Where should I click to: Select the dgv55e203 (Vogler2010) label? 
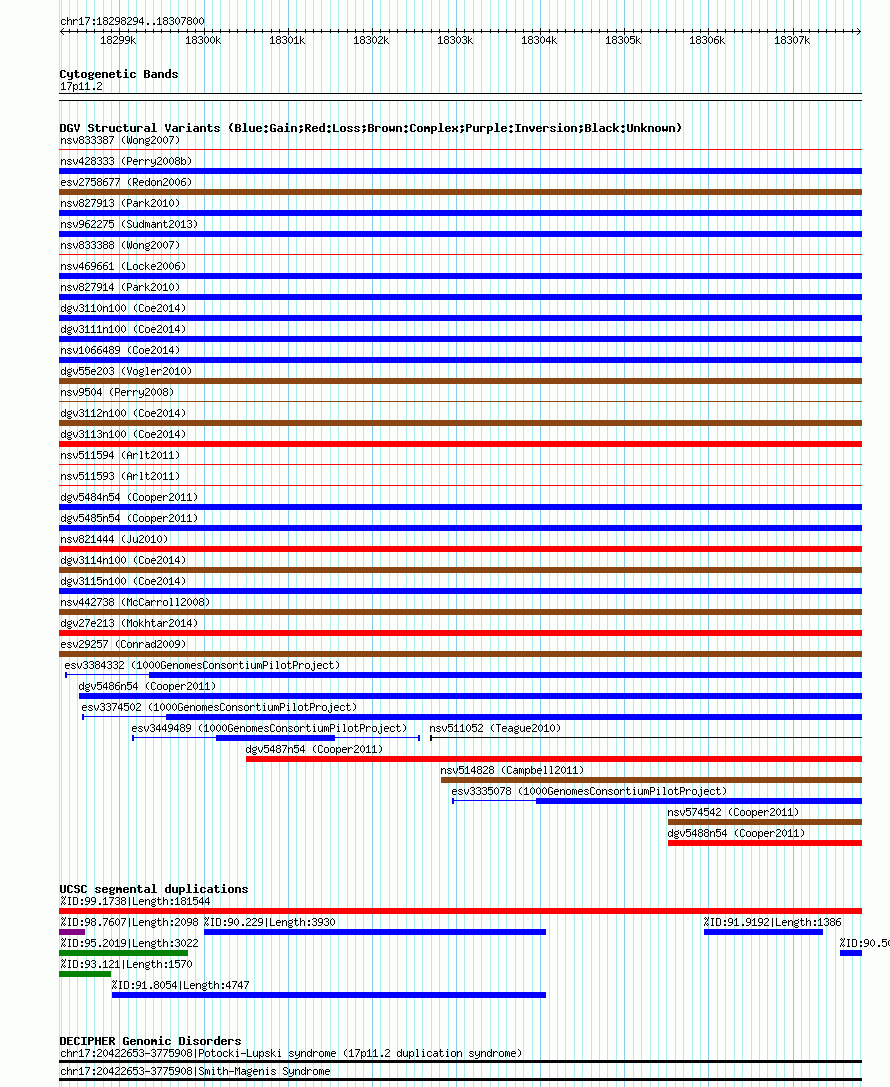(x=126, y=372)
